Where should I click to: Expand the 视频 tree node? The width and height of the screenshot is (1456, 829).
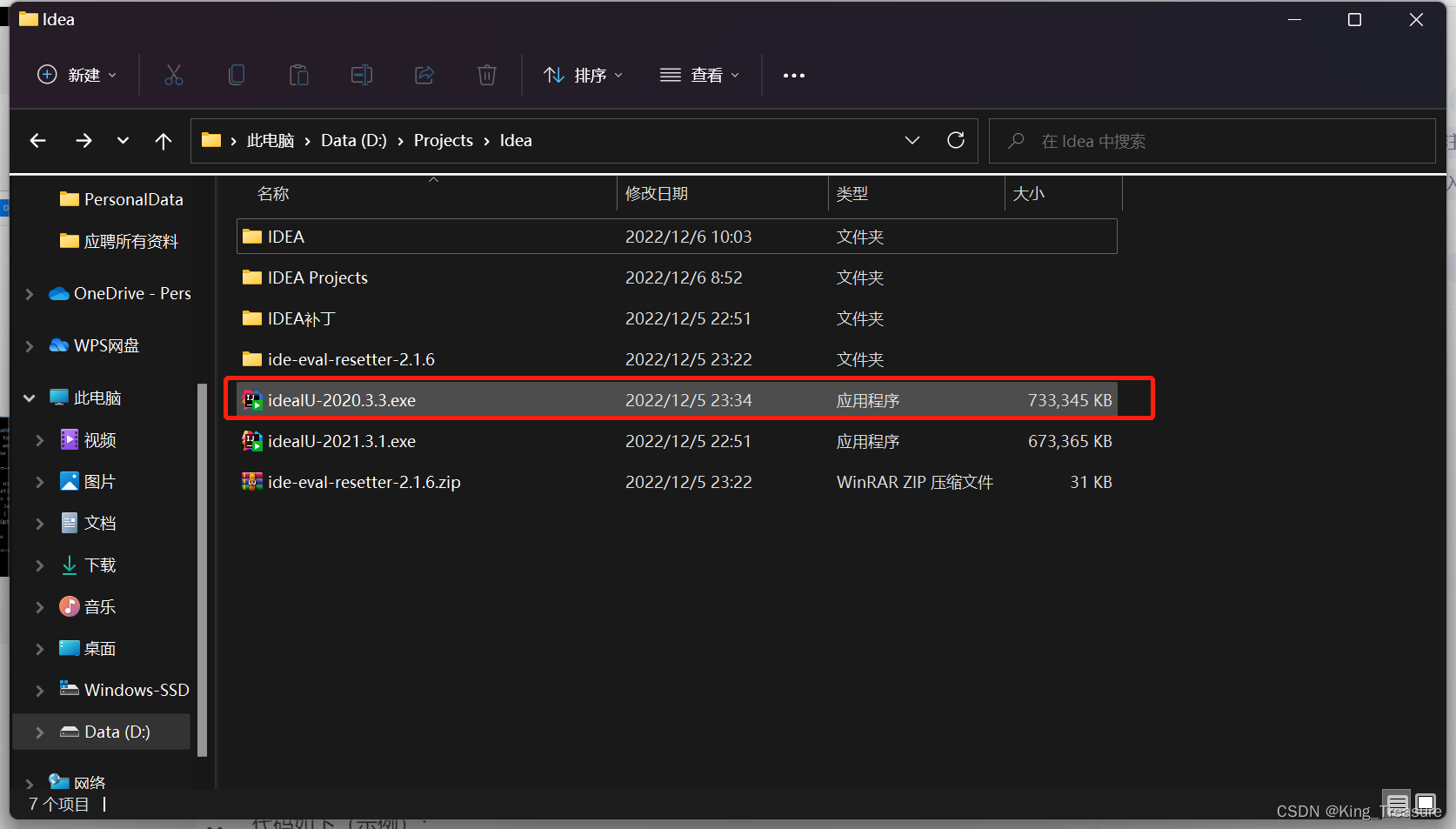(x=39, y=440)
